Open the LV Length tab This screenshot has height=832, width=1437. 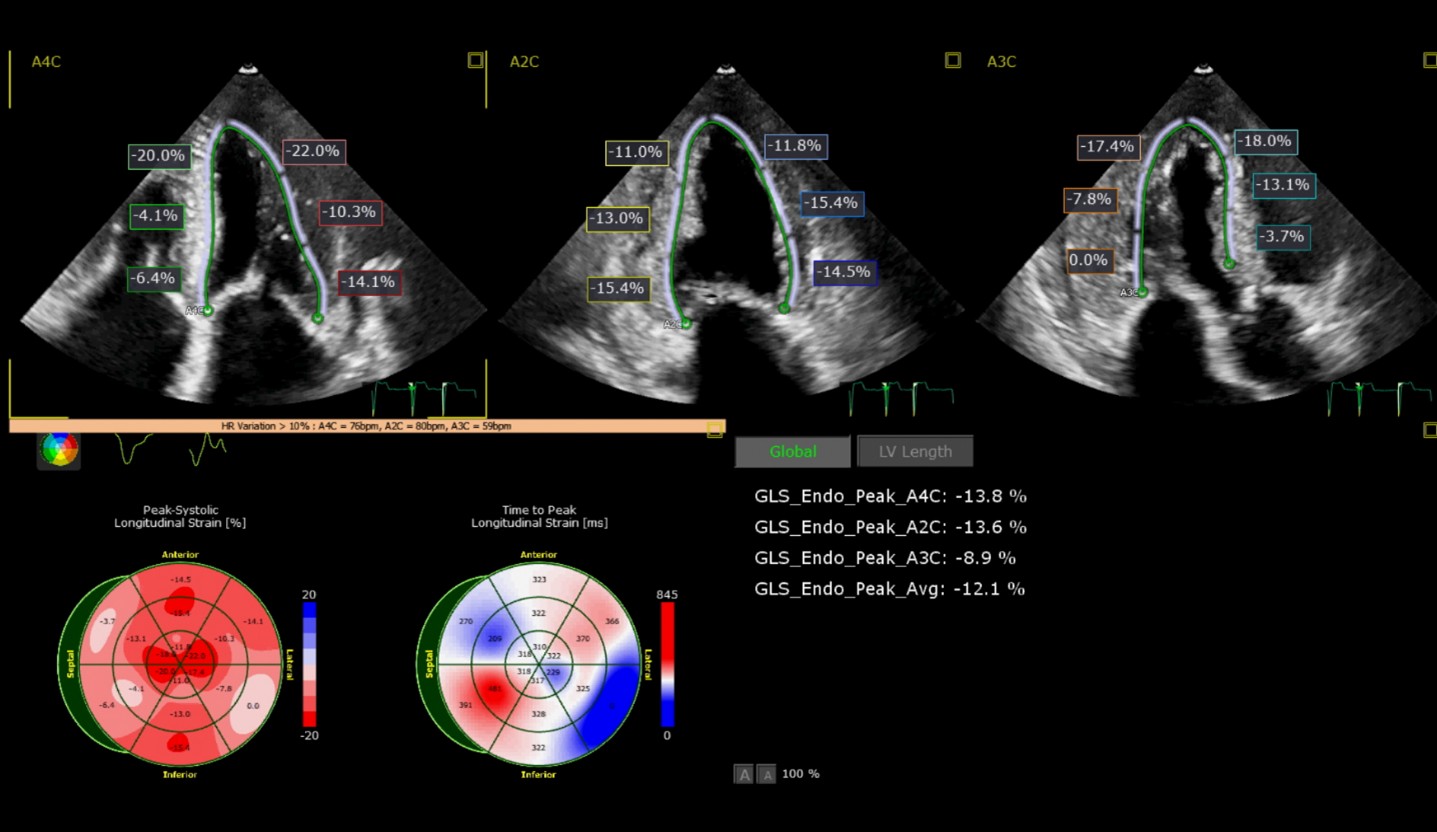click(914, 452)
